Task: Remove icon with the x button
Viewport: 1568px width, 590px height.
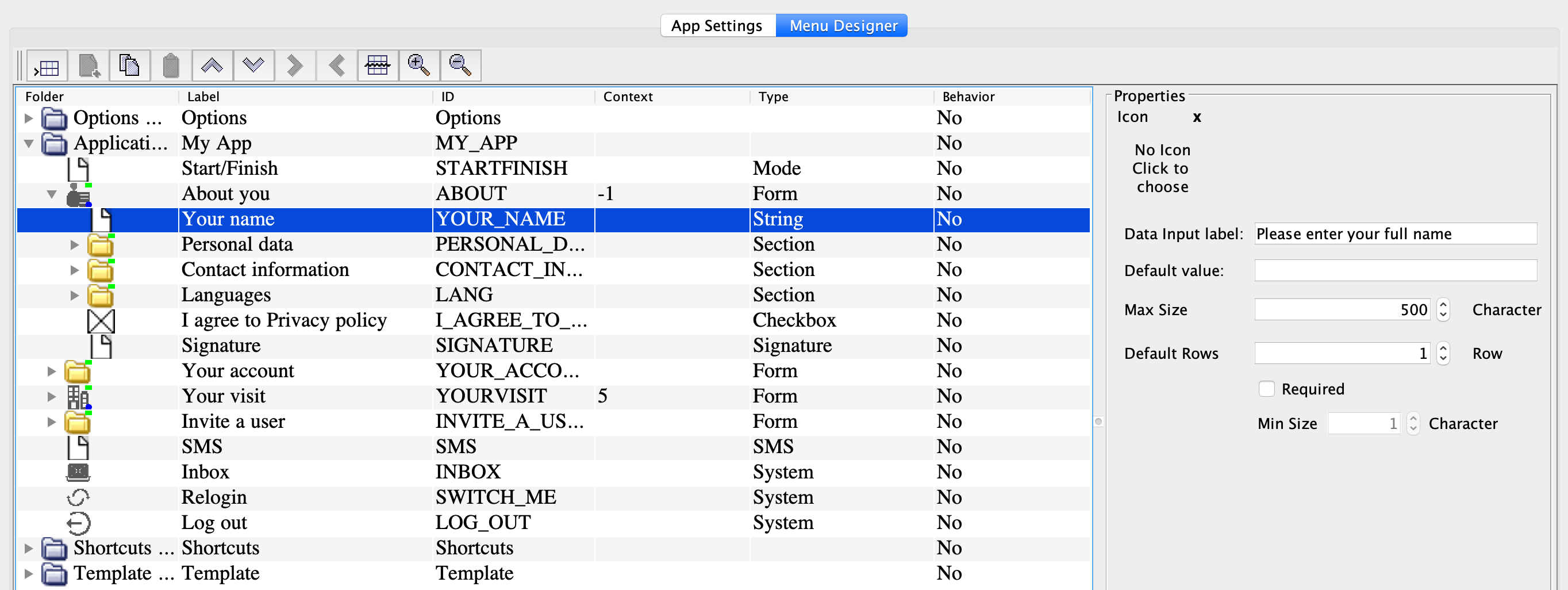Action: [x=1197, y=117]
